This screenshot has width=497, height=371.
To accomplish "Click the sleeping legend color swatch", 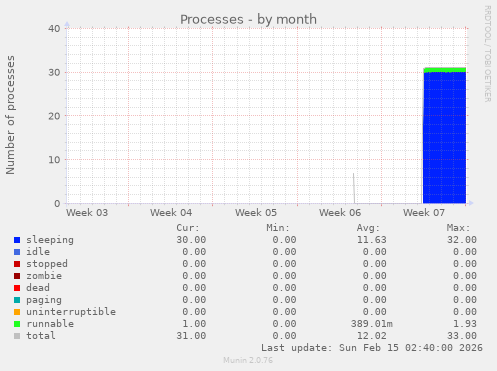I will (x=17, y=240).
